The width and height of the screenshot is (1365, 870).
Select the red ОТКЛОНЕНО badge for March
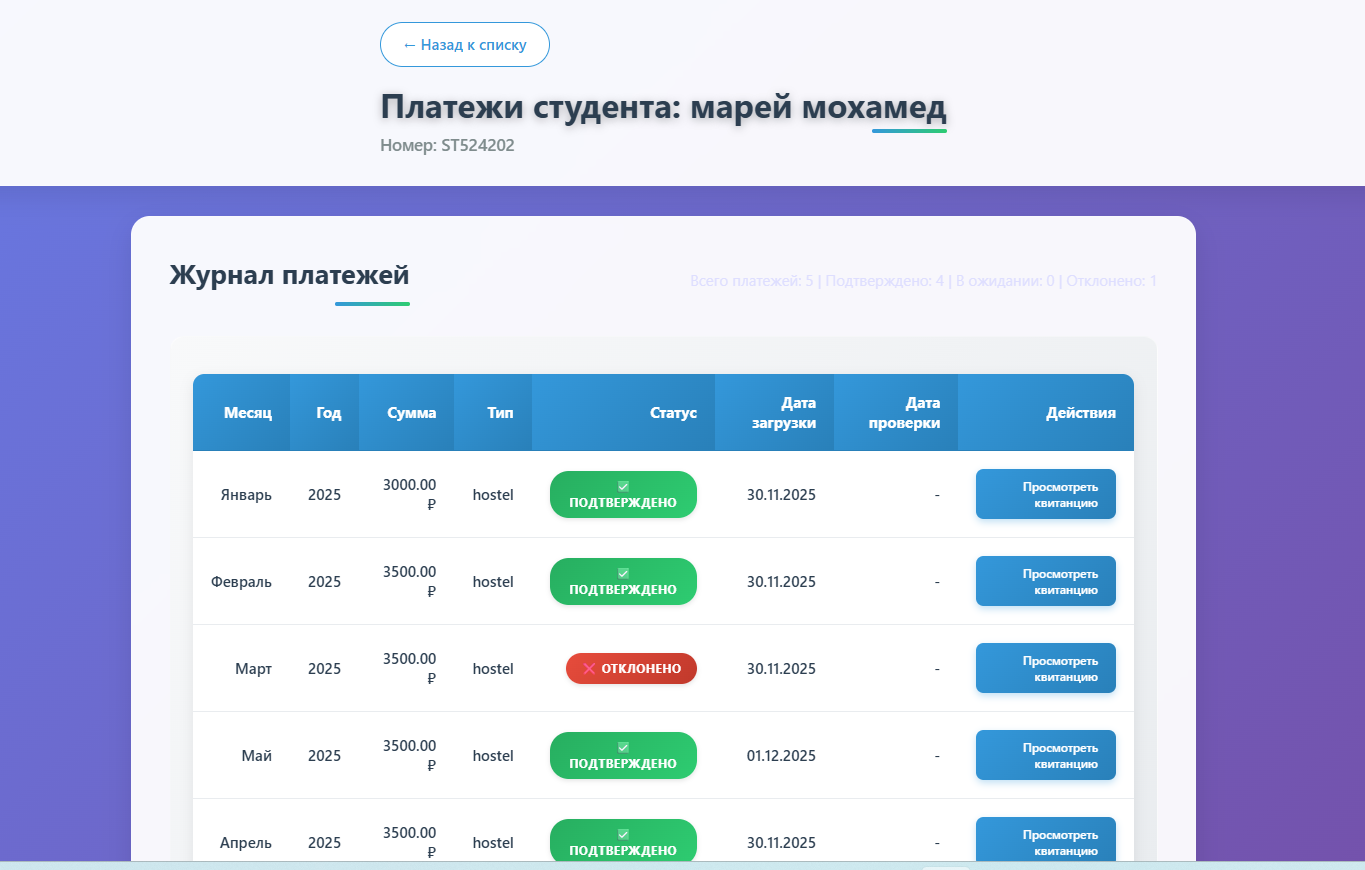(x=631, y=668)
